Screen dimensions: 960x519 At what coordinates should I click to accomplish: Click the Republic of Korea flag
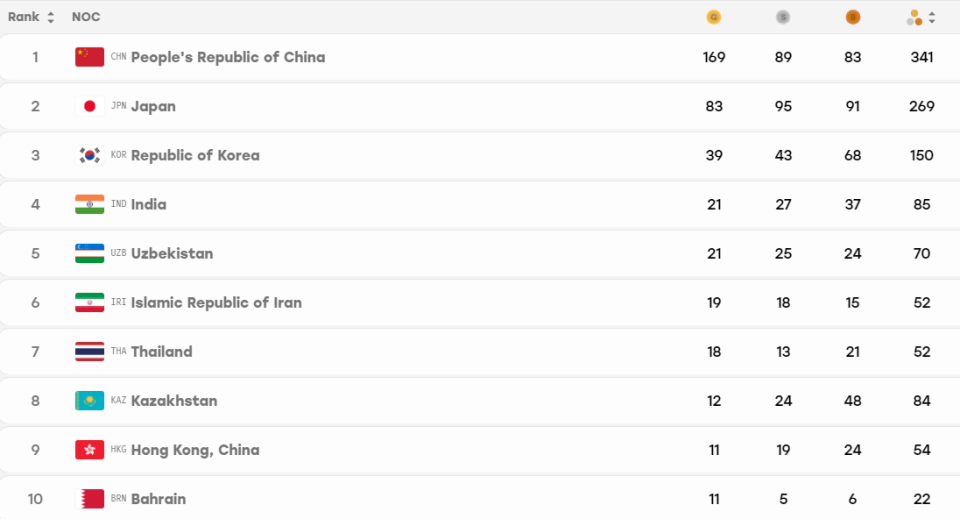tap(89, 155)
